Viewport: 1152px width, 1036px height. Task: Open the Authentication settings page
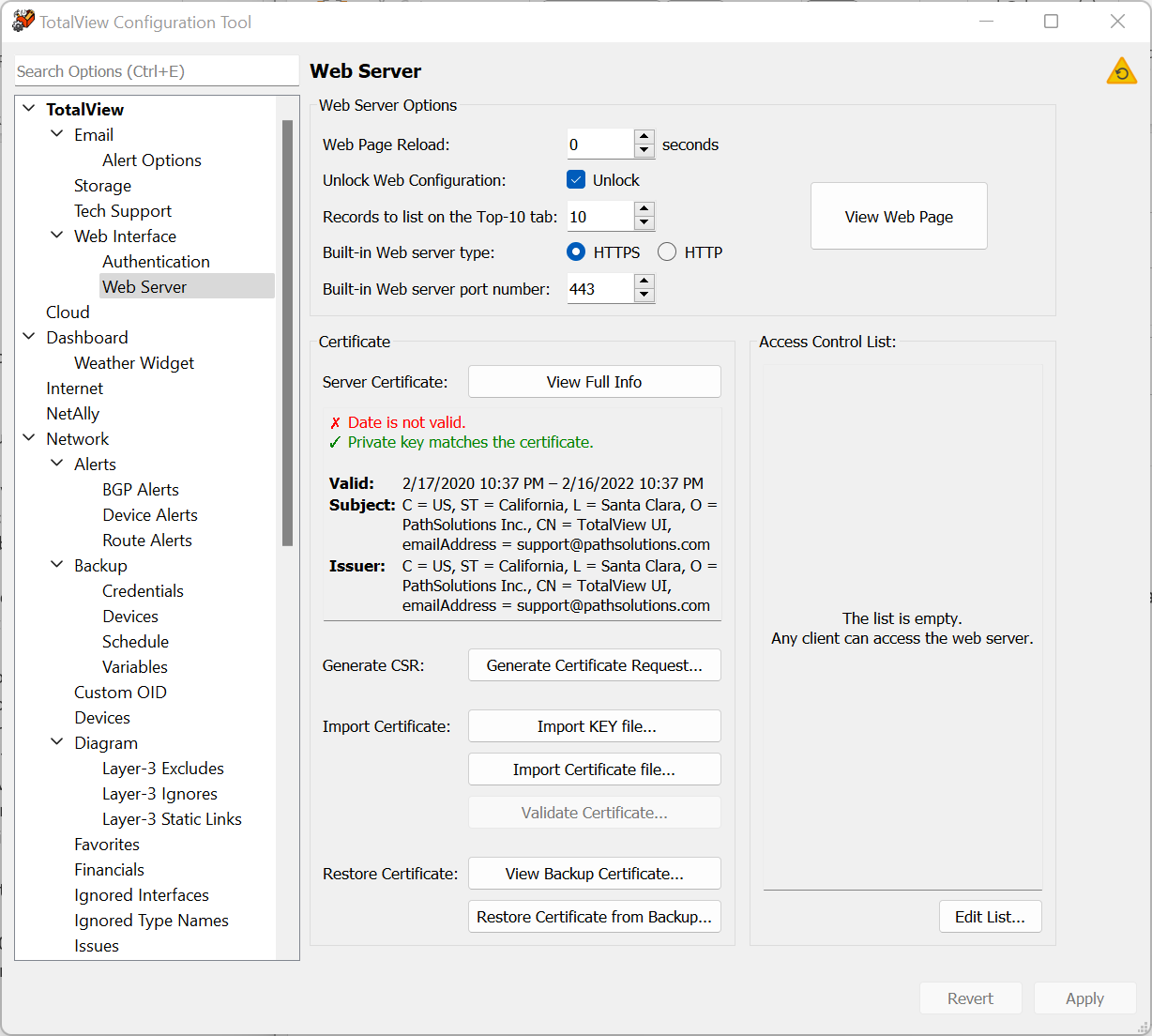(156, 262)
